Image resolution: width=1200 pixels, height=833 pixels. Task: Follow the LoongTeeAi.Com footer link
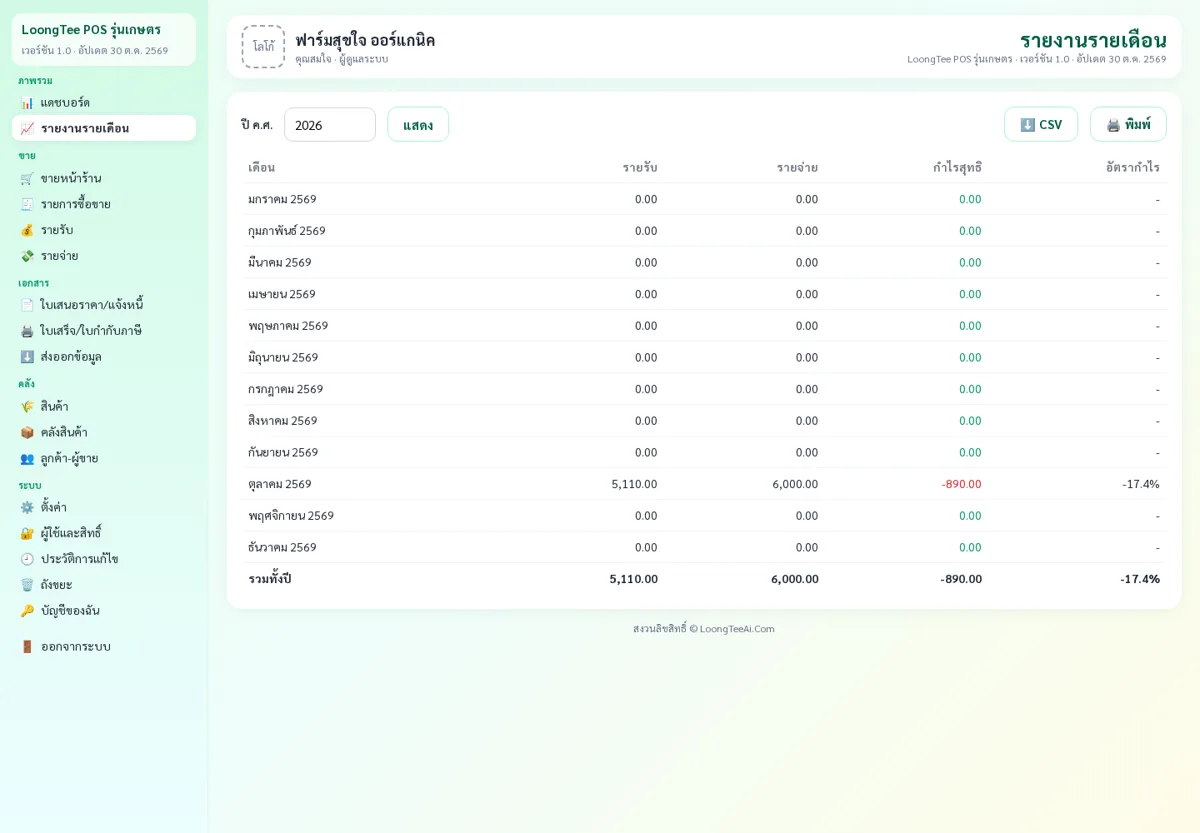737,629
